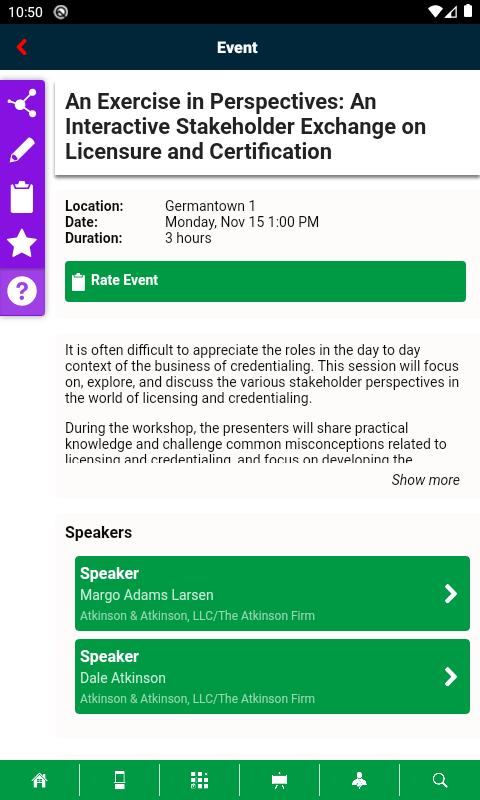480x800 pixels.
Task: Tap the phone icon in bottom bar
Action: 119,780
